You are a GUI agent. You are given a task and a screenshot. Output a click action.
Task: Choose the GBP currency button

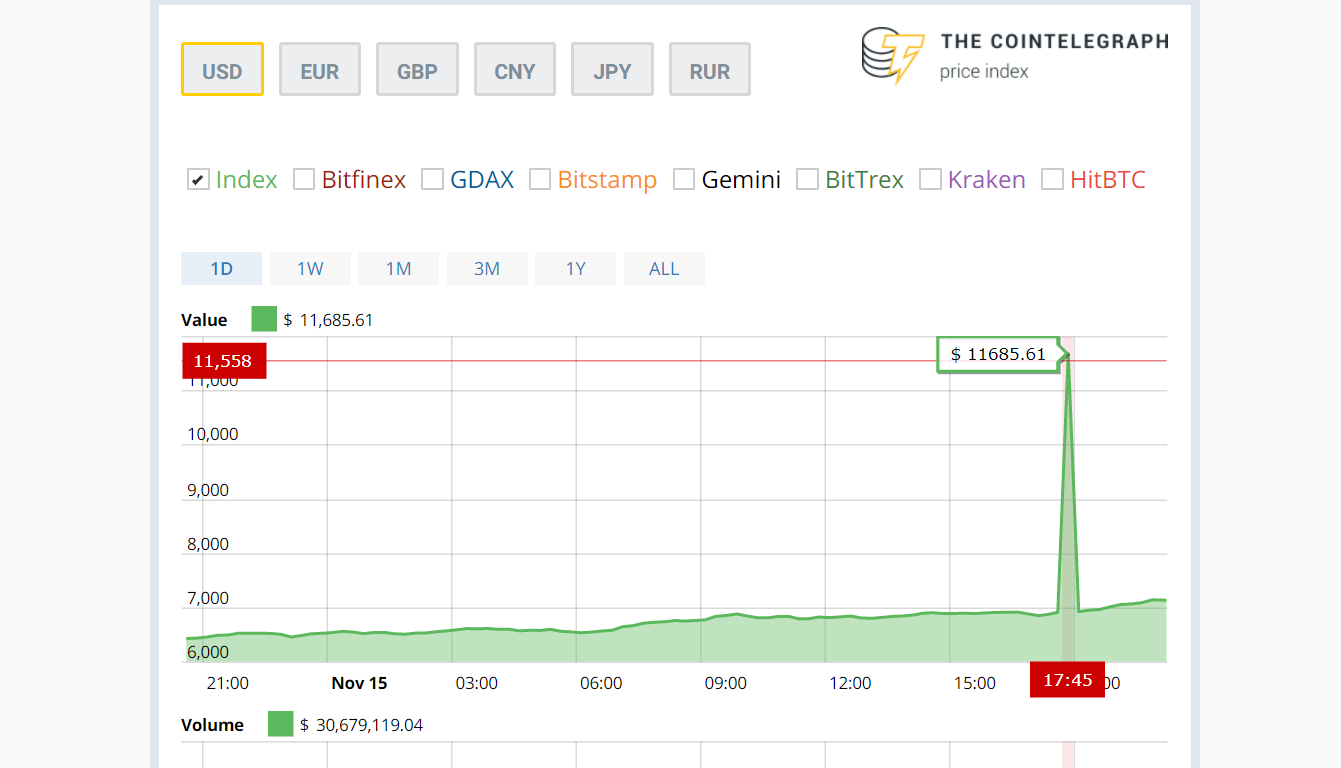[417, 70]
